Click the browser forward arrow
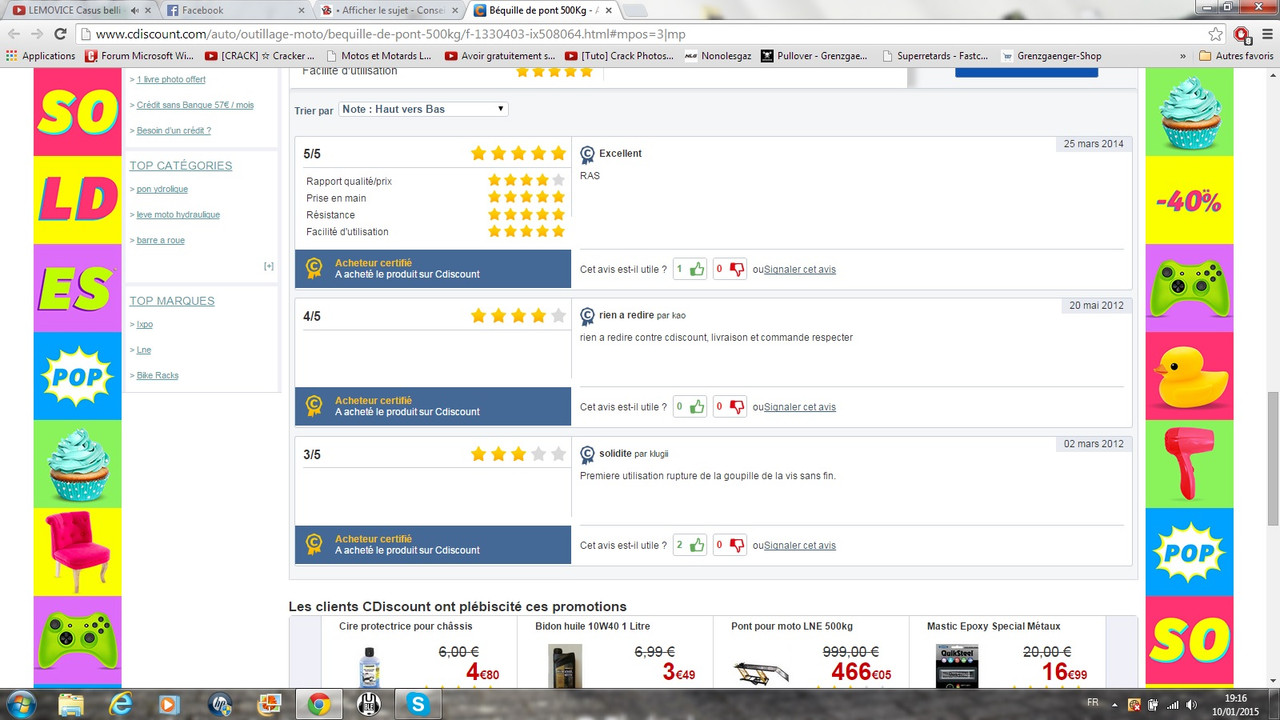The height and width of the screenshot is (720, 1280). pos(37,34)
